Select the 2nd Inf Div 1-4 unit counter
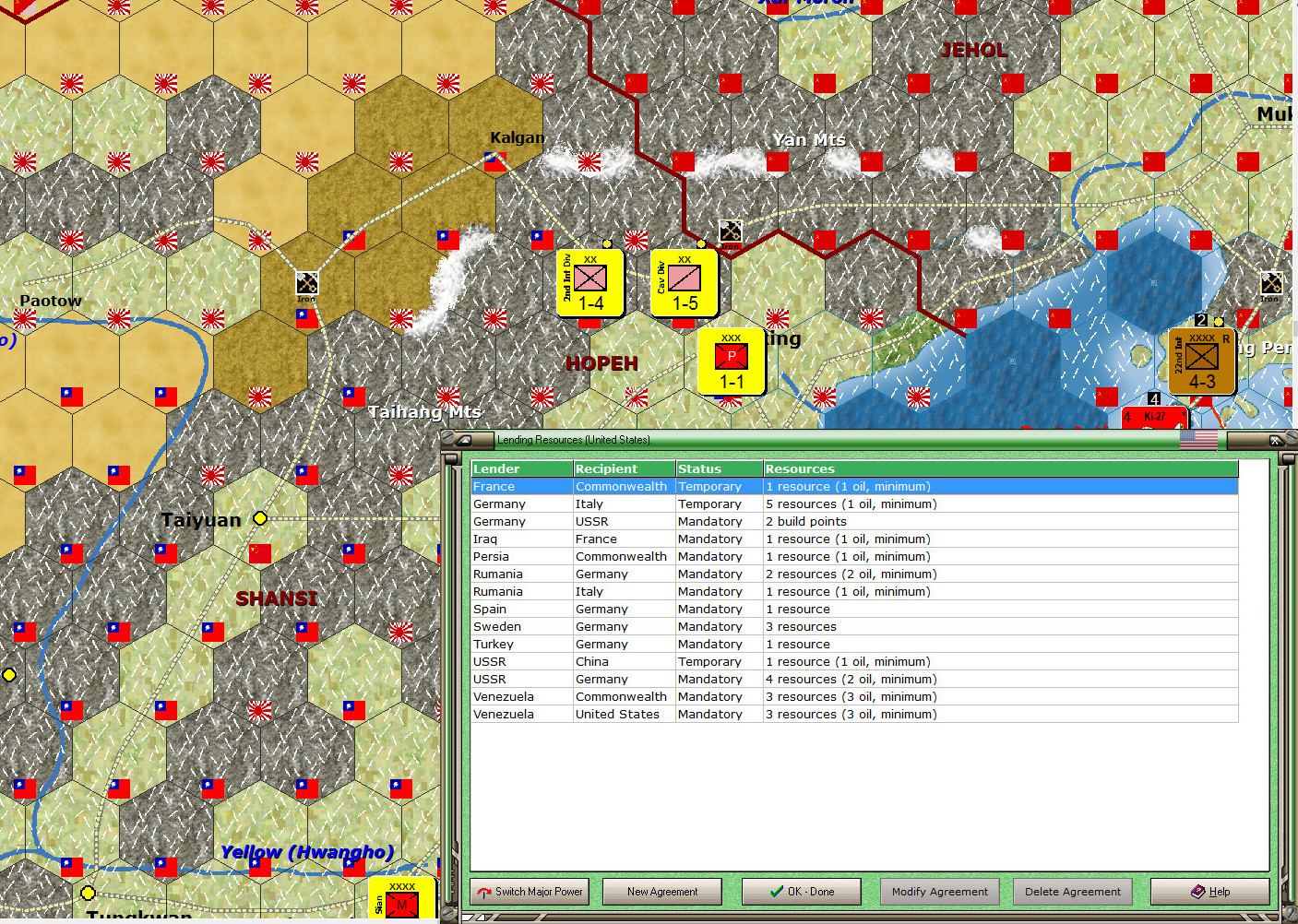Screen dimensions: 1298x924 coord(590,283)
